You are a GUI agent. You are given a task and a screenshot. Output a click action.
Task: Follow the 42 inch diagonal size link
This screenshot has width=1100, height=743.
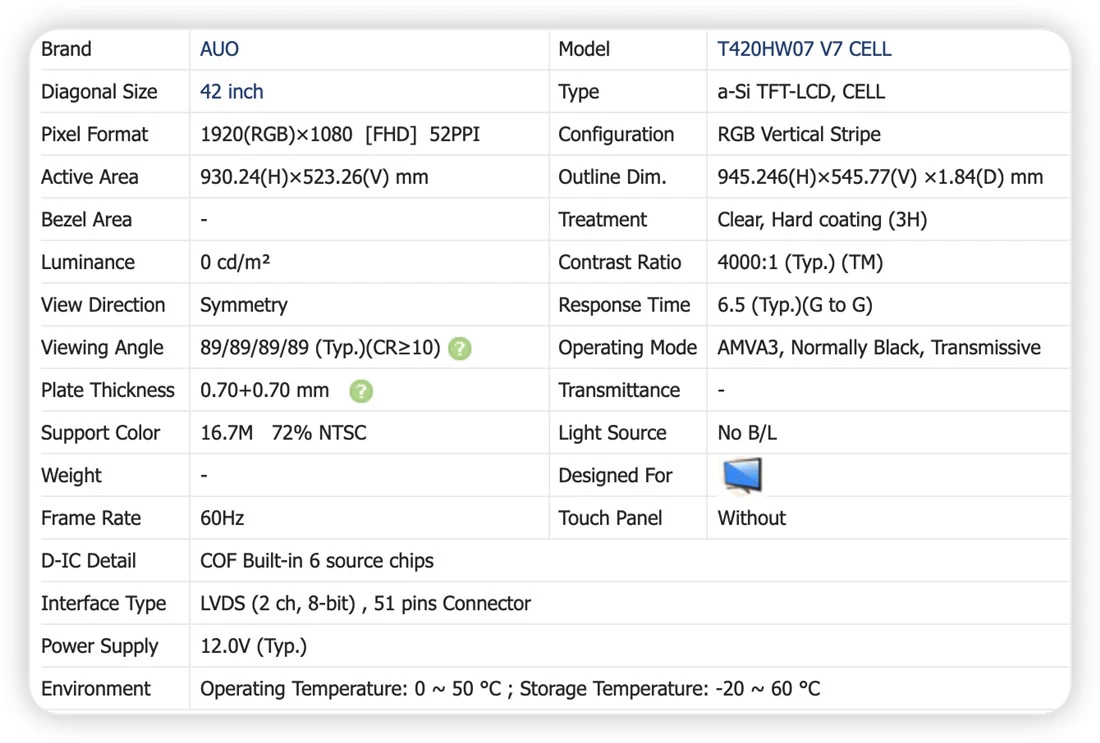tap(232, 92)
